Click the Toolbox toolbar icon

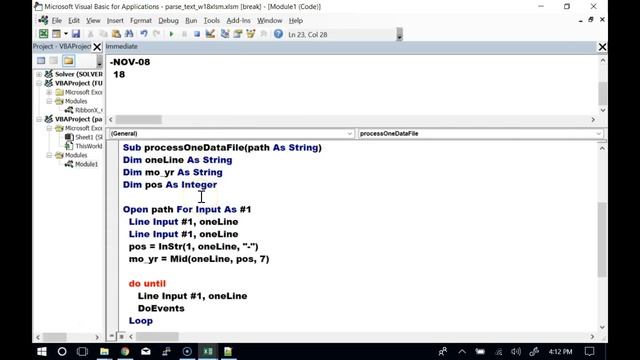click(x=264, y=34)
